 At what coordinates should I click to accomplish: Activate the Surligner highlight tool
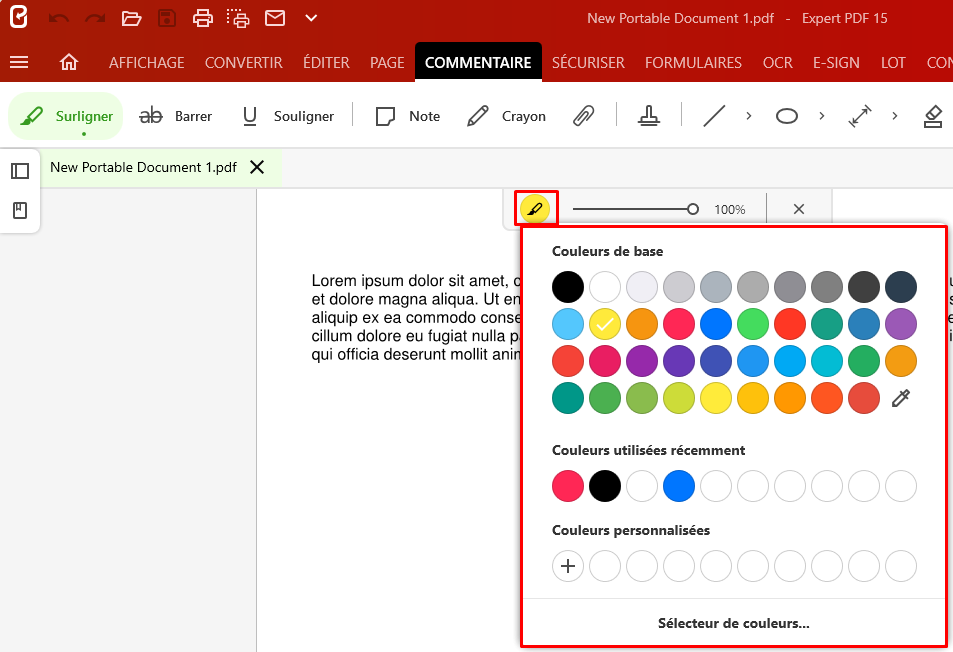point(66,116)
